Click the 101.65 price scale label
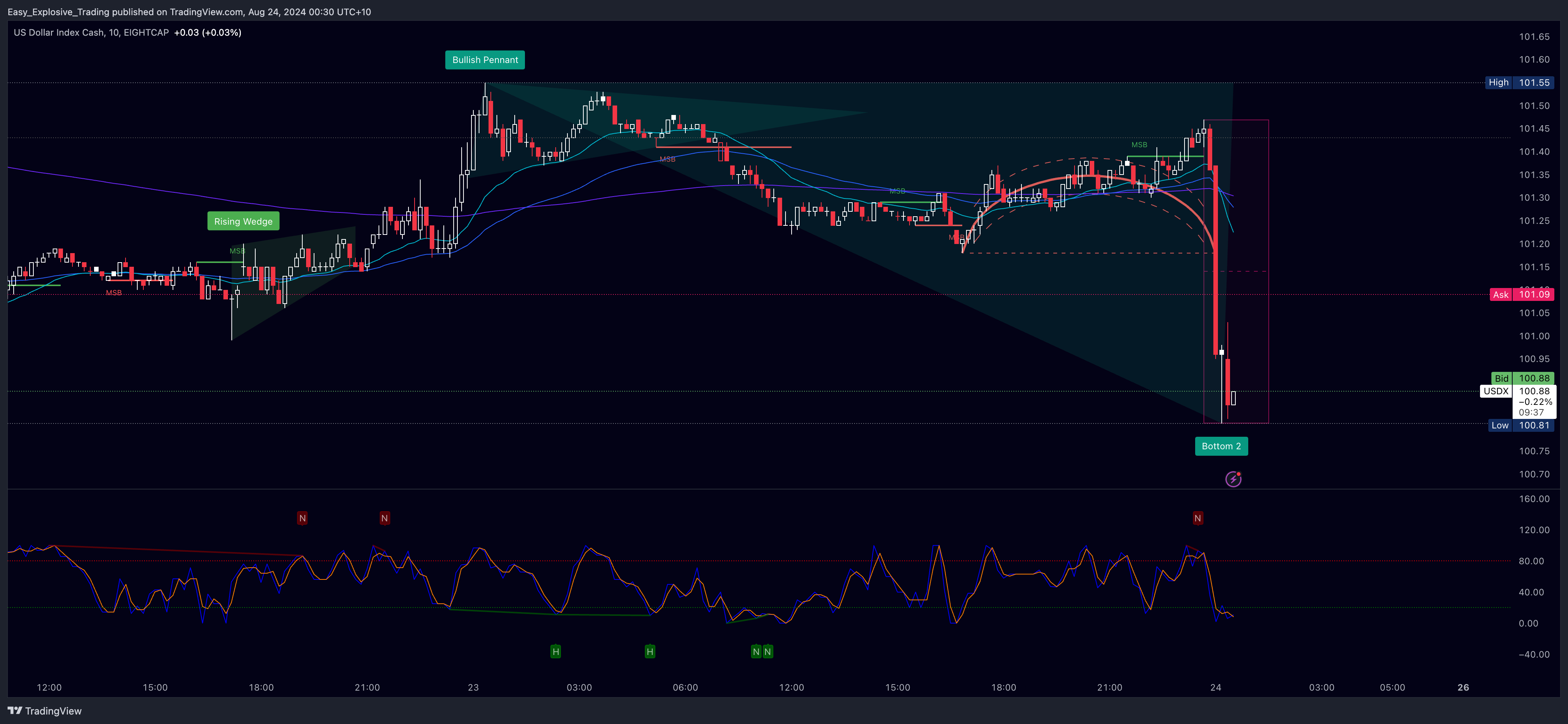 (1534, 36)
